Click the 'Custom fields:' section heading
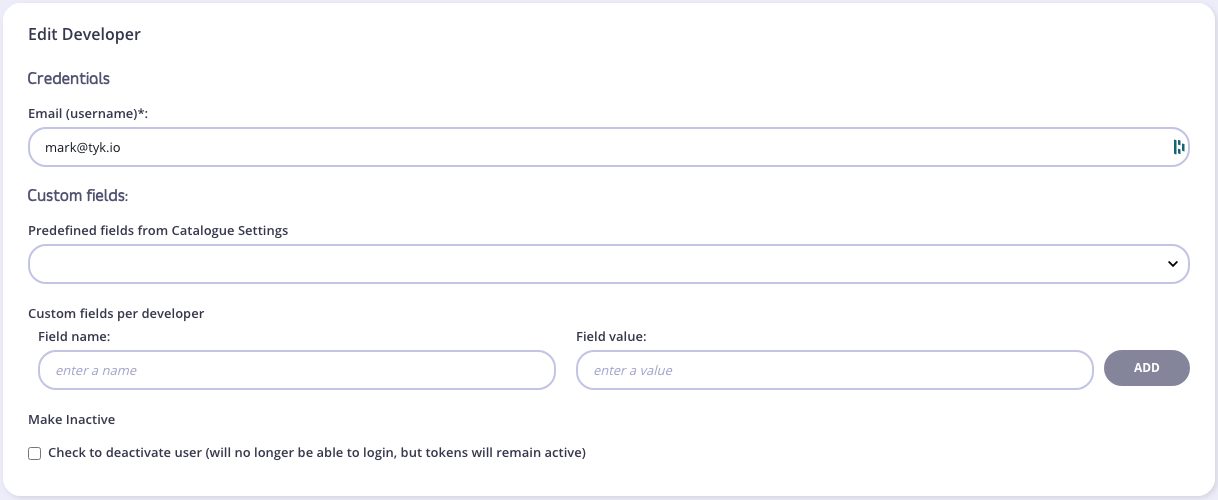The image size is (1218, 500). pyautogui.click(x=78, y=196)
